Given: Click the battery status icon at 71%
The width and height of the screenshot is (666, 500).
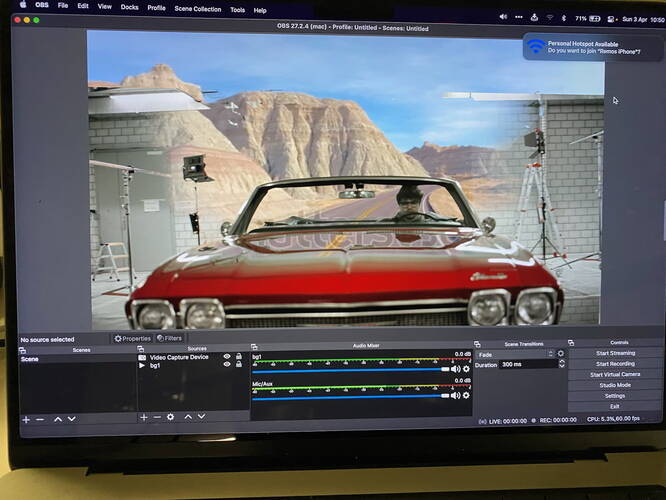Looking at the screenshot, I should tap(587, 19).
